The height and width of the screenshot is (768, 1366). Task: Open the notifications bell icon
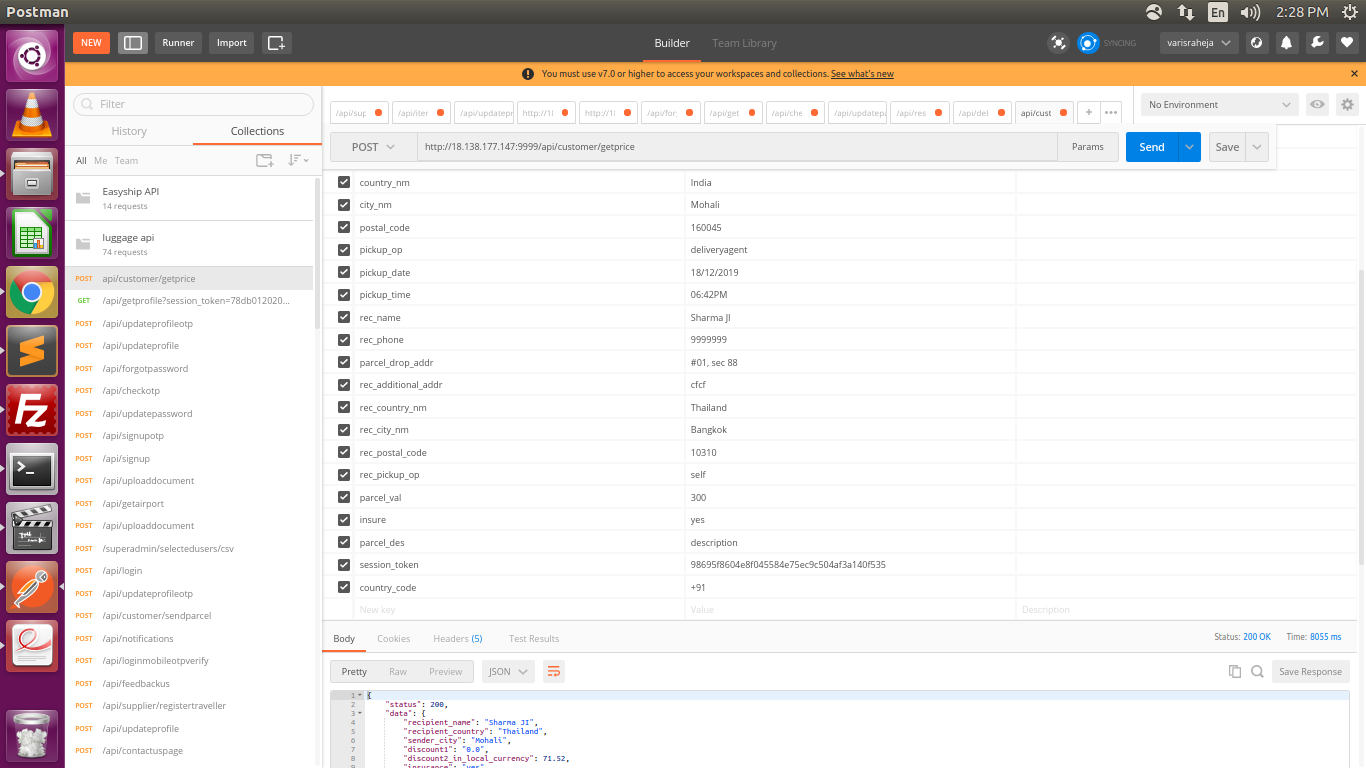[1286, 43]
